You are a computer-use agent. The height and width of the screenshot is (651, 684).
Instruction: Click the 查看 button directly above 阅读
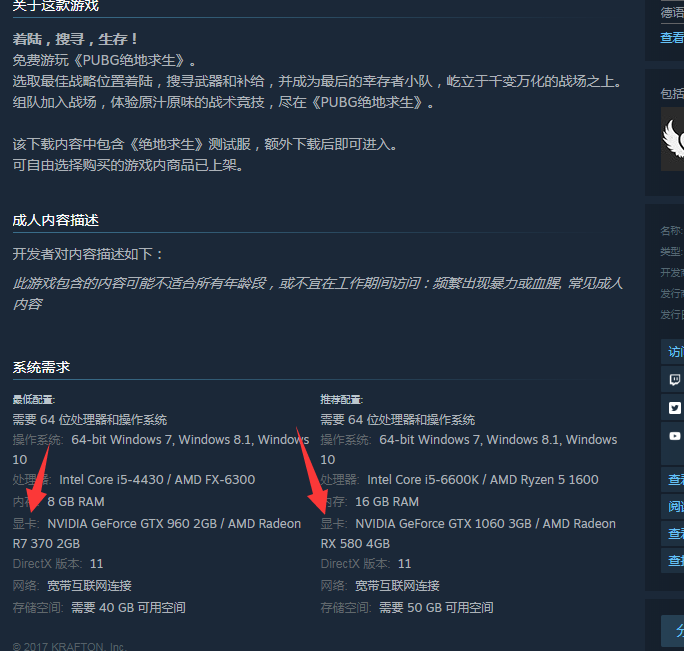(673, 479)
